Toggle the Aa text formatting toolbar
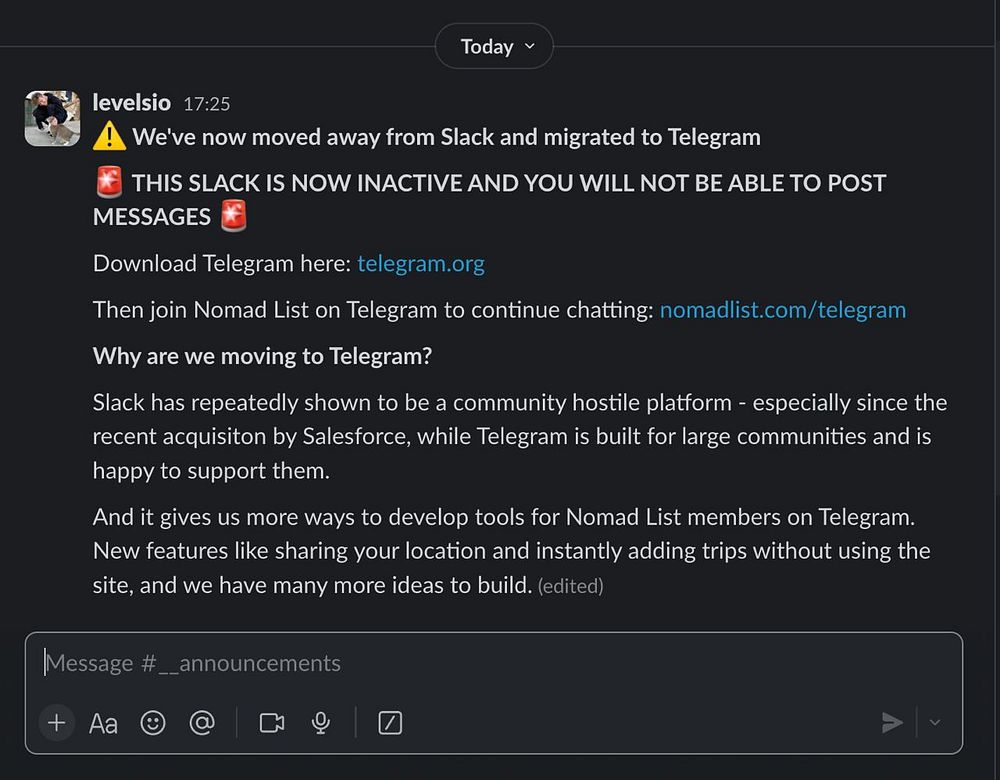This screenshot has height=780, width=1000. (103, 722)
